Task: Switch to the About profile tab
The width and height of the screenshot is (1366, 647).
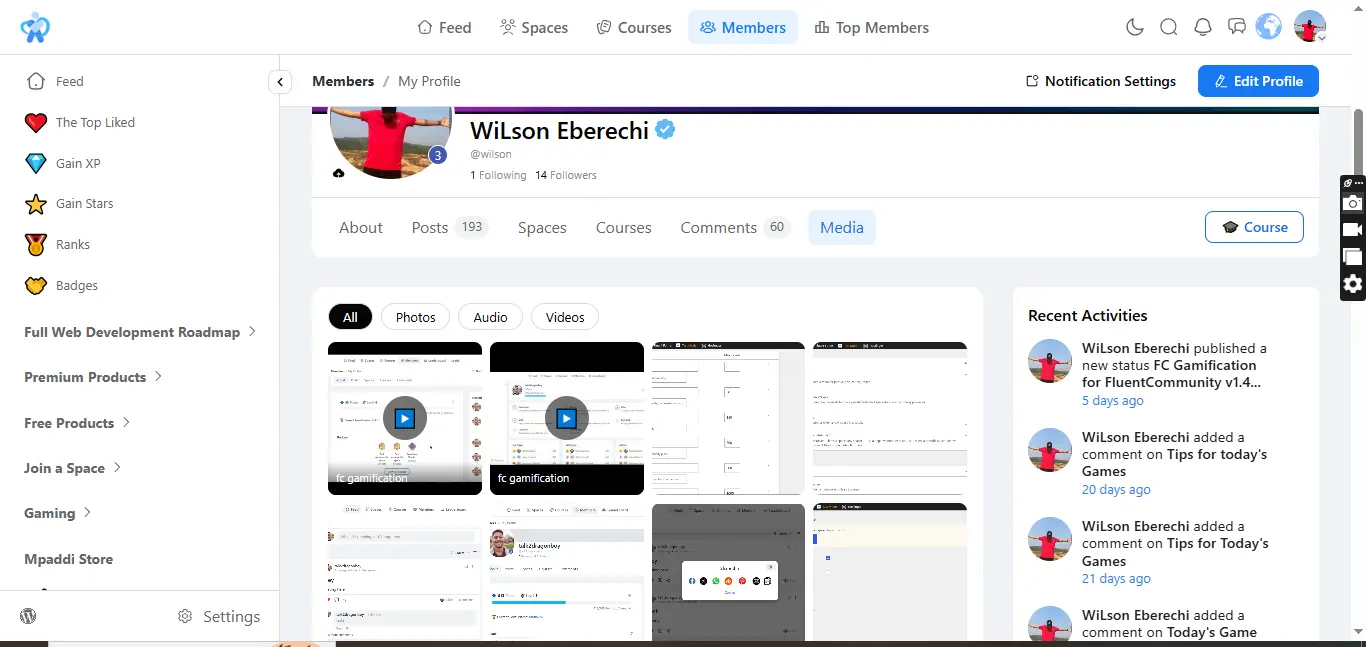Action: coord(361,227)
